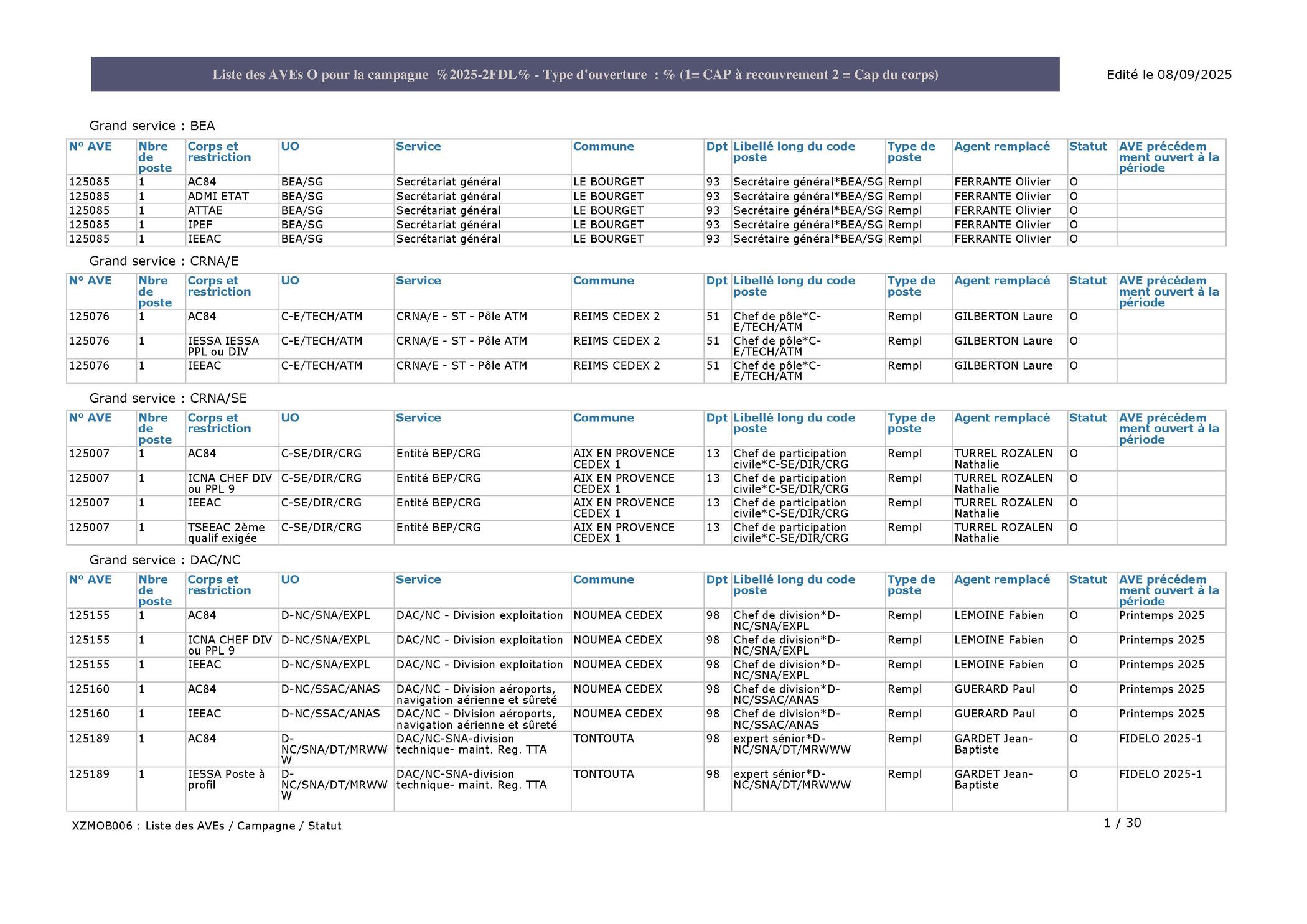1307x924 pixels.
Task: Click 'Entité BEP/CRG' in the TSEEAC row
Action: coord(438,527)
